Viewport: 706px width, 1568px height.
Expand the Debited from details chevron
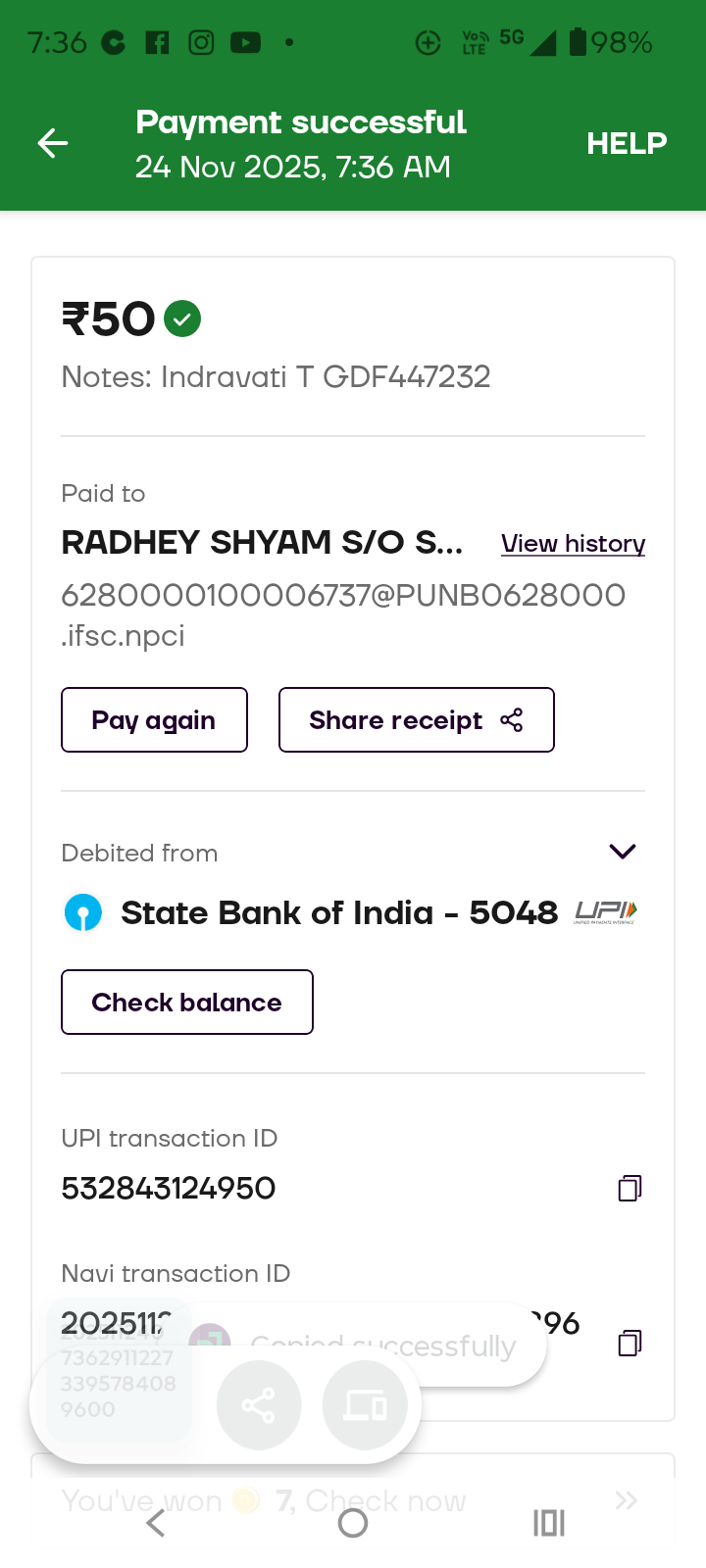(x=623, y=851)
